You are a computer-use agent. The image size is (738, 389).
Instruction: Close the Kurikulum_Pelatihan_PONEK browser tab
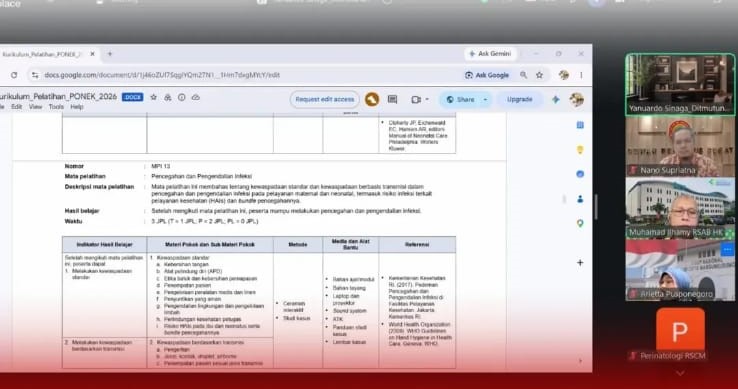tap(92, 54)
